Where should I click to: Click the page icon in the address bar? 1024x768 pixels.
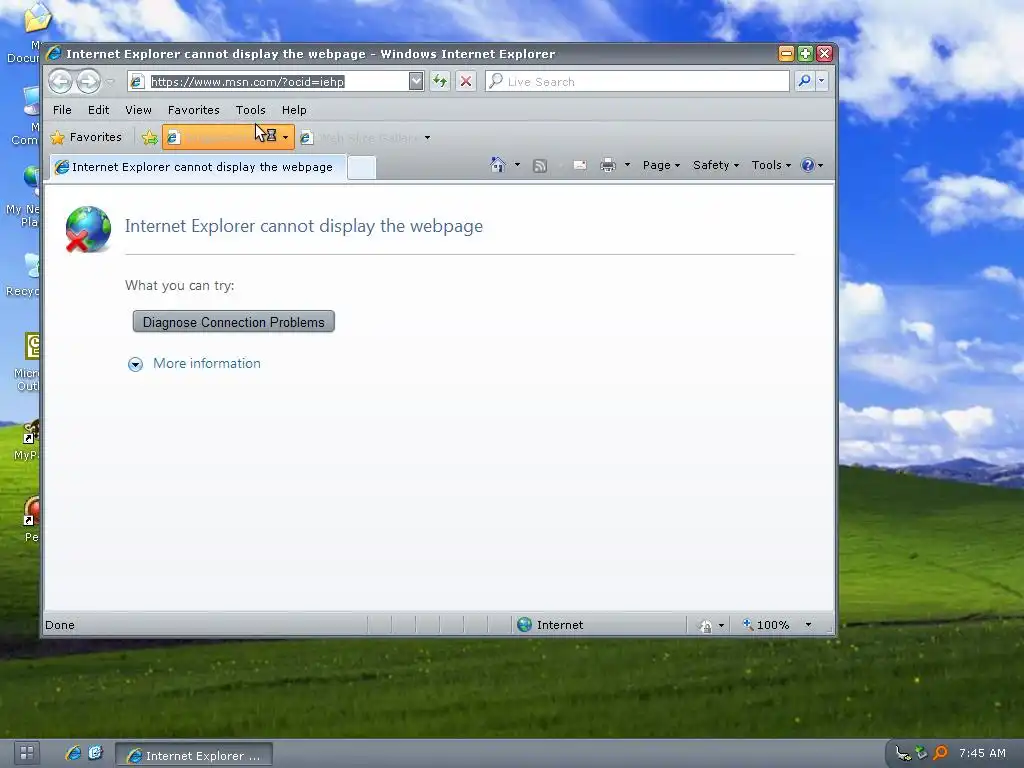pyautogui.click(x=137, y=82)
